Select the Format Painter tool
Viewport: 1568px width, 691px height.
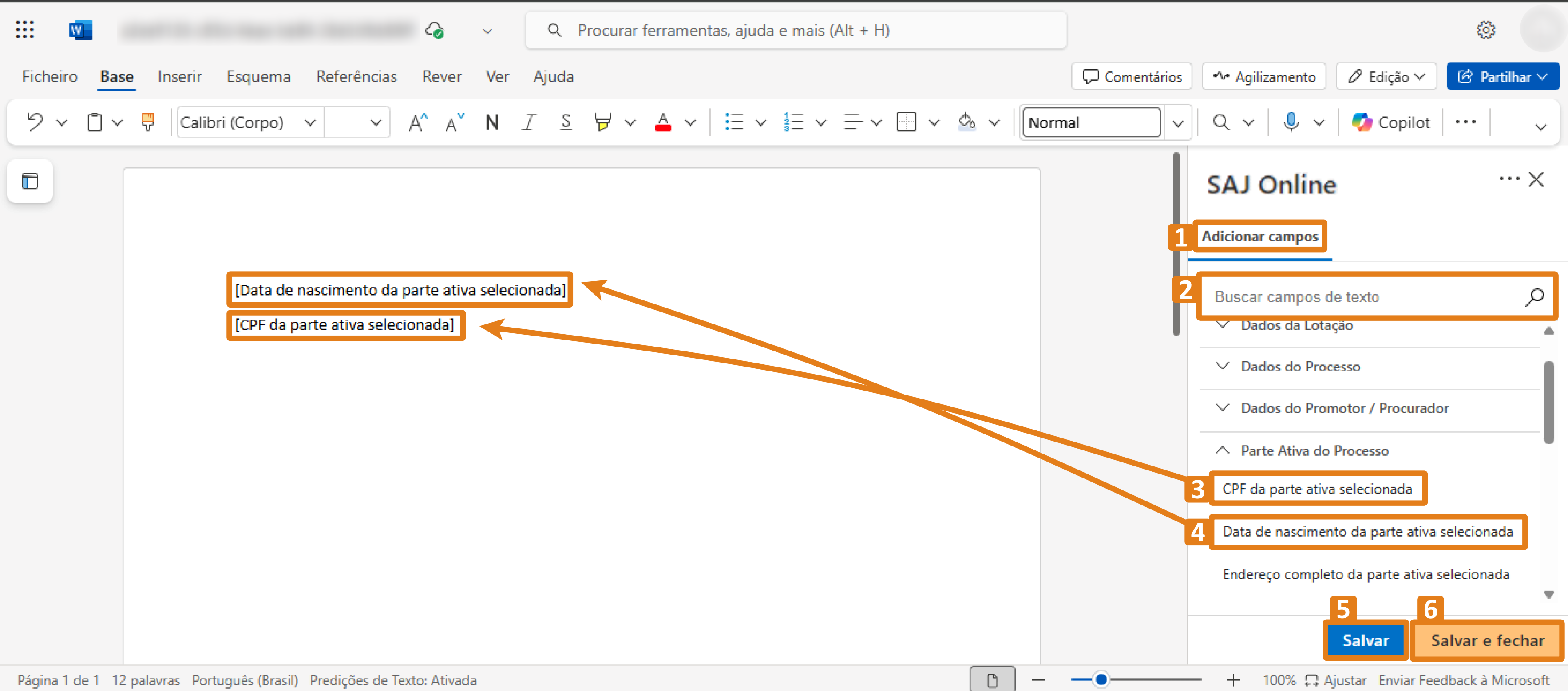coord(148,122)
